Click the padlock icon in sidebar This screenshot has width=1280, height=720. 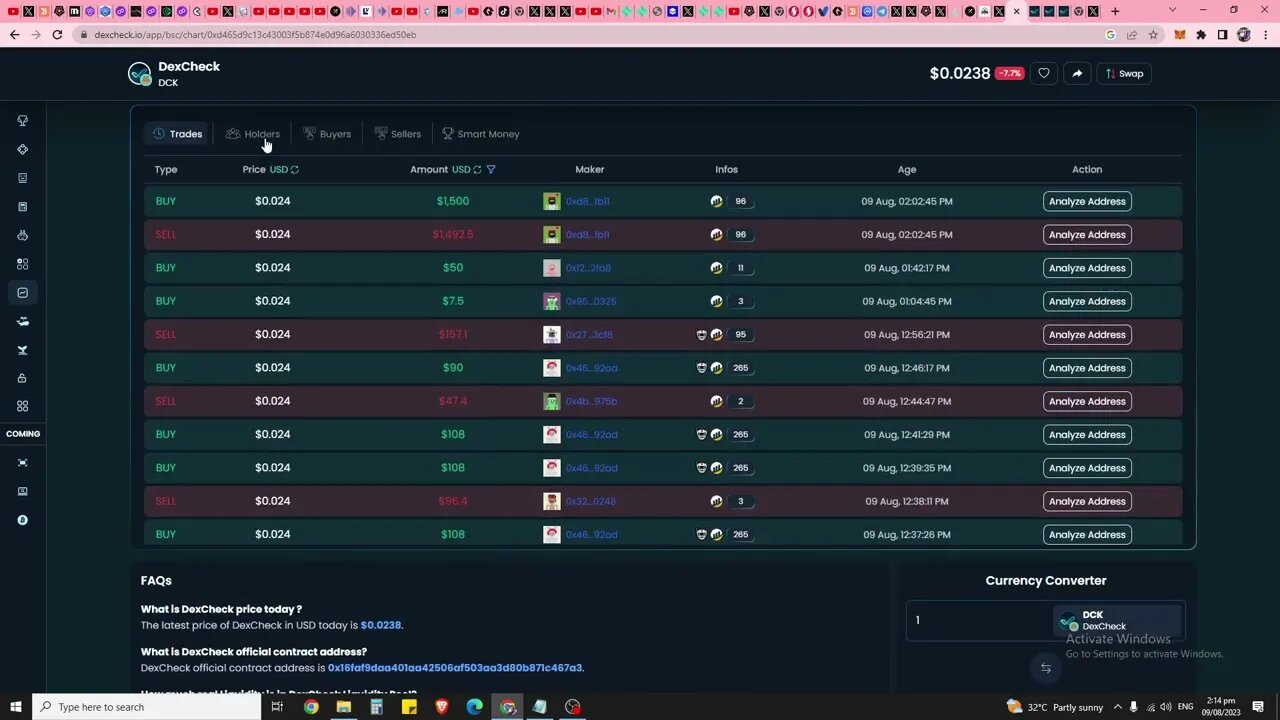(x=22, y=378)
